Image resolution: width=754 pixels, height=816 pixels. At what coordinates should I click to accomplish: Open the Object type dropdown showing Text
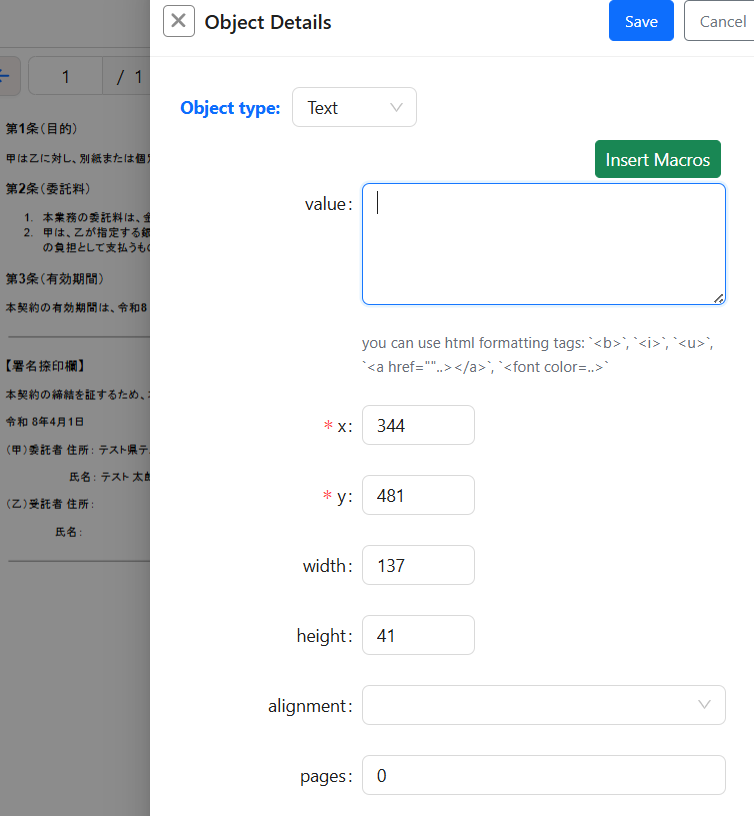pos(354,108)
